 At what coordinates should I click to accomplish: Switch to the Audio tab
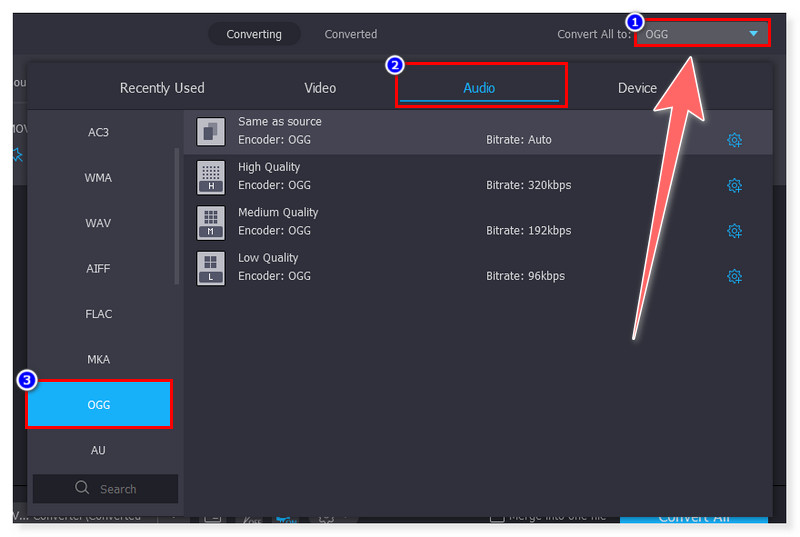(479, 88)
